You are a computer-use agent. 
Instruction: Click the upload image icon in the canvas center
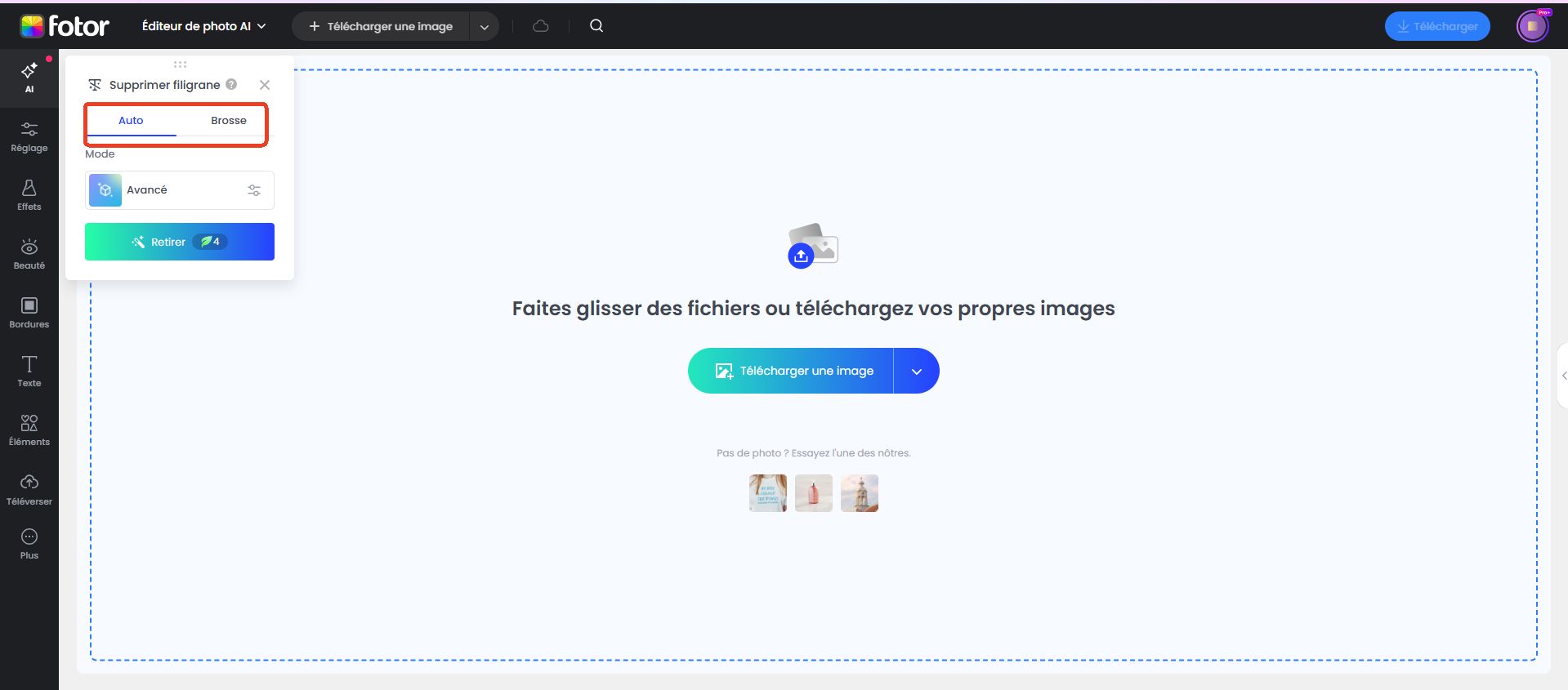pyautogui.click(x=813, y=245)
